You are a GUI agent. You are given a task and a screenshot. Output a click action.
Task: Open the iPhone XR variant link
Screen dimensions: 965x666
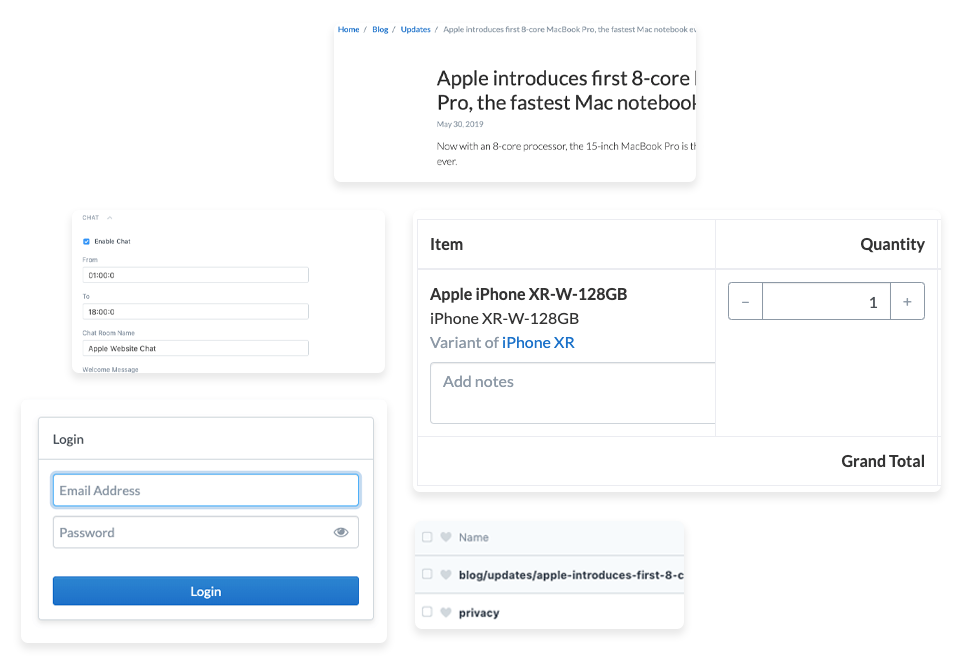tap(538, 343)
